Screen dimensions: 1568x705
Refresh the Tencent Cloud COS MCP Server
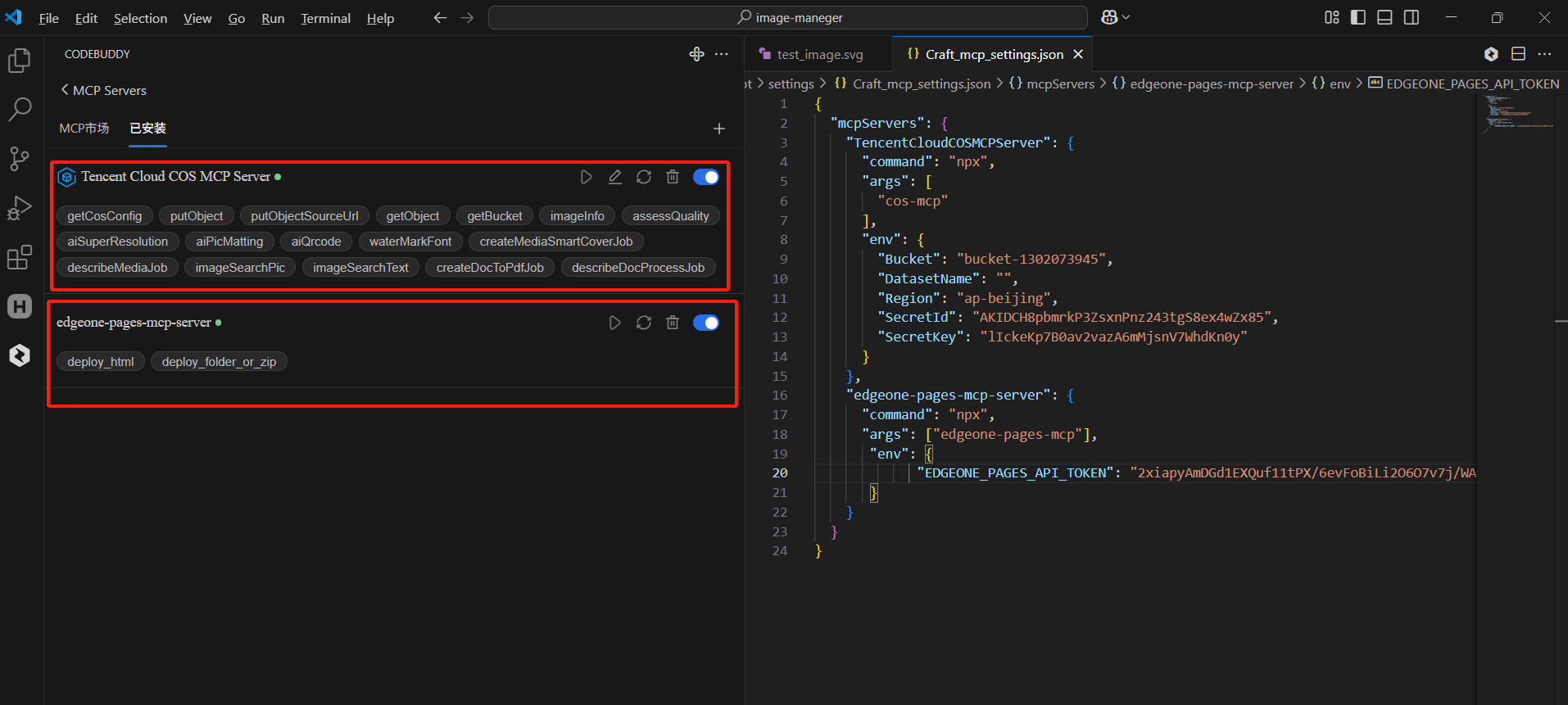pyautogui.click(x=644, y=177)
